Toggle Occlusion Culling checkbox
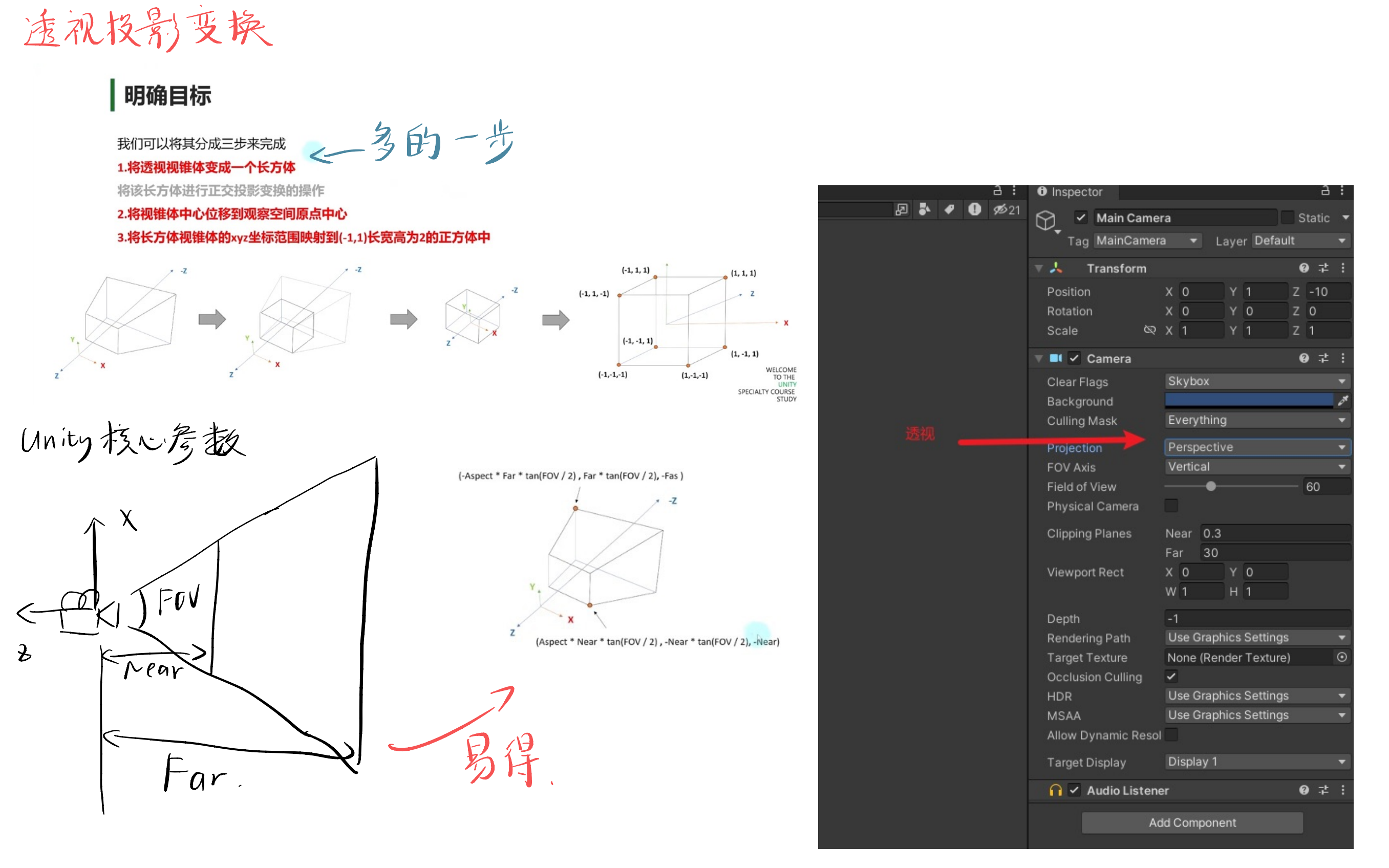Image resolution: width=1389 pixels, height=868 pixels. point(1171,676)
